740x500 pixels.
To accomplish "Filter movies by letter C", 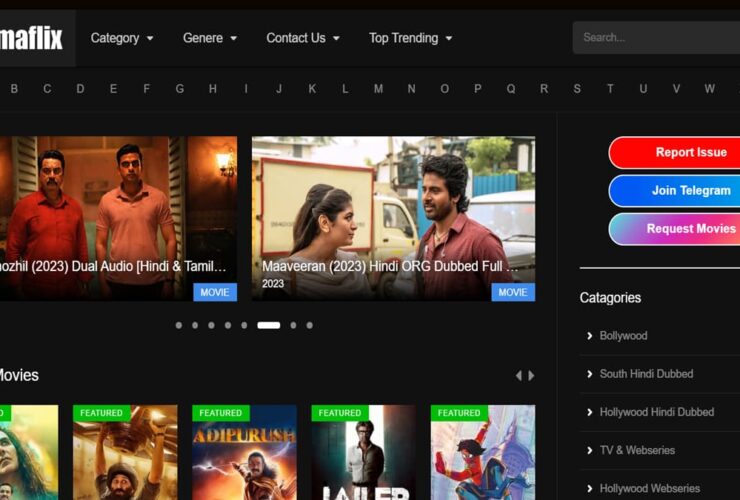I will (47, 89).
